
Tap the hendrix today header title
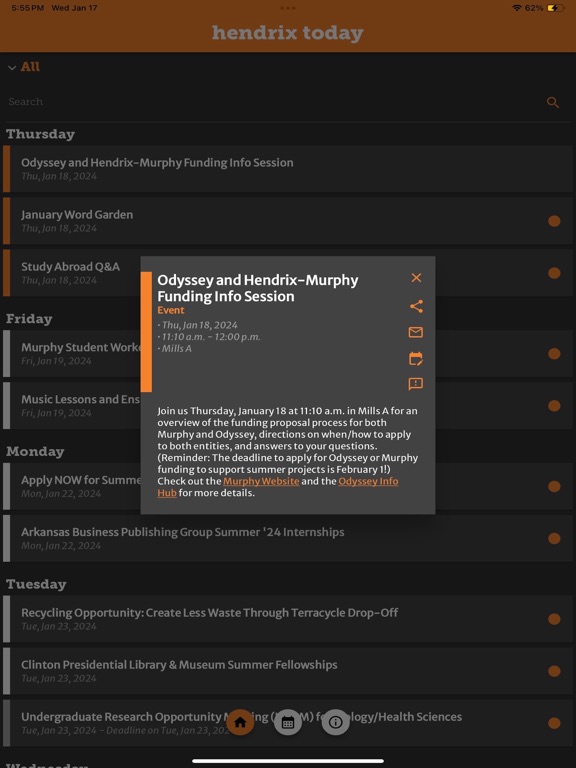[288, 33]
